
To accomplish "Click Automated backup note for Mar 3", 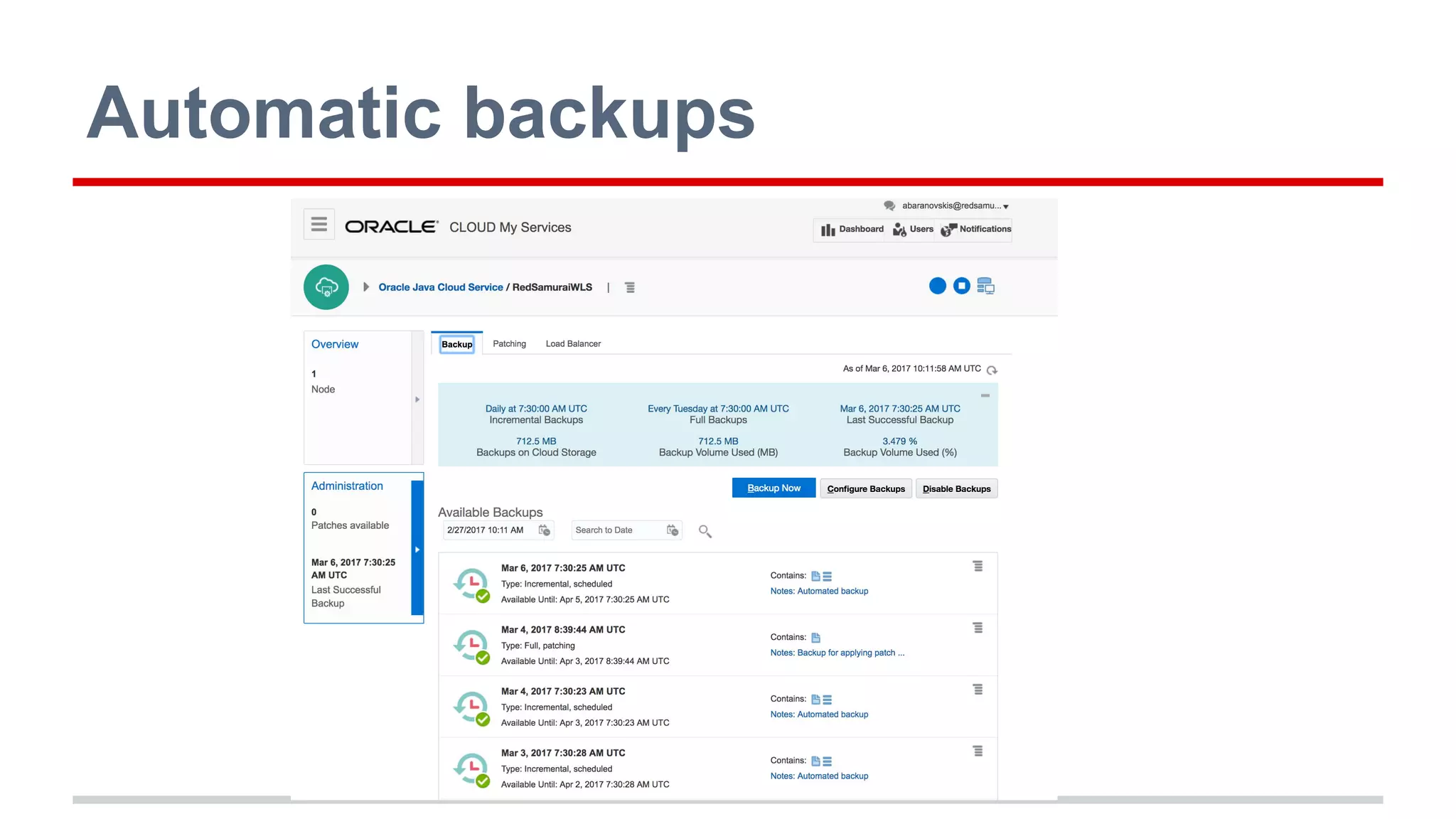I will click(x=819, y=776).
